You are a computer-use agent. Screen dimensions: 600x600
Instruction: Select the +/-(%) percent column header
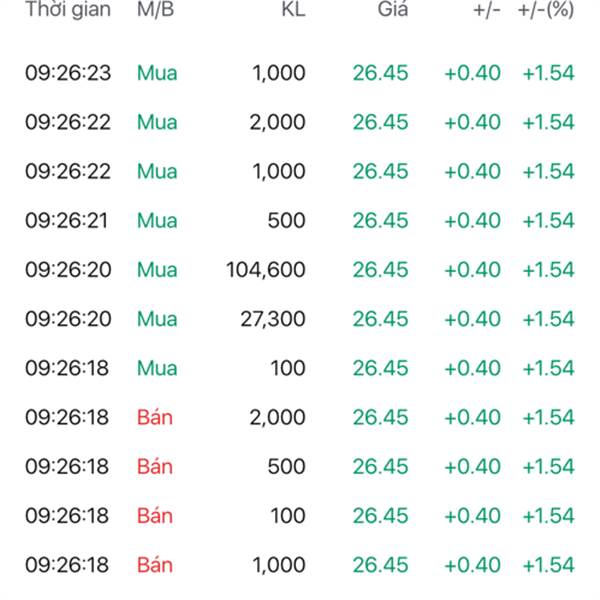coord(546,10)
